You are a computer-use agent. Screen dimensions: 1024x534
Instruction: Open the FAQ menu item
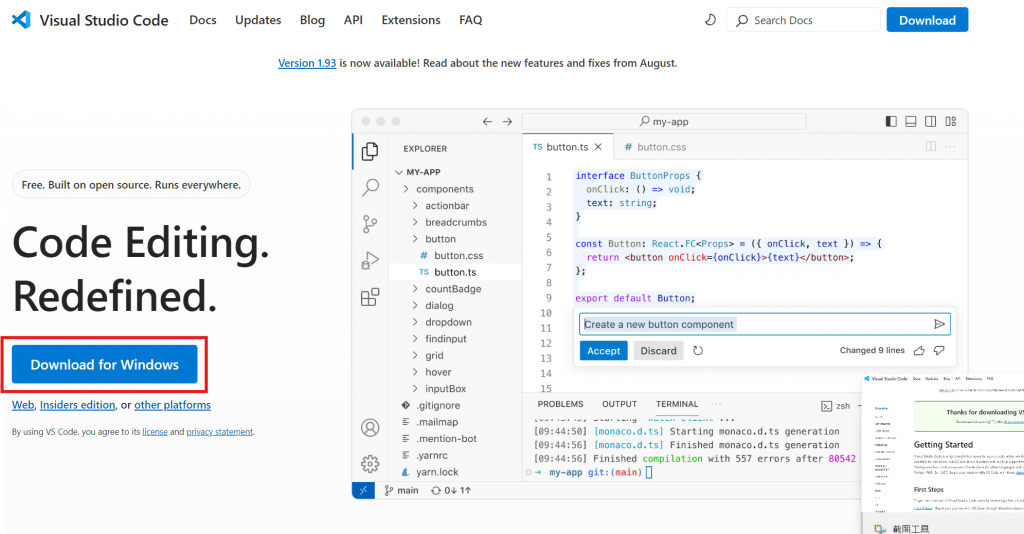[470, 20]
